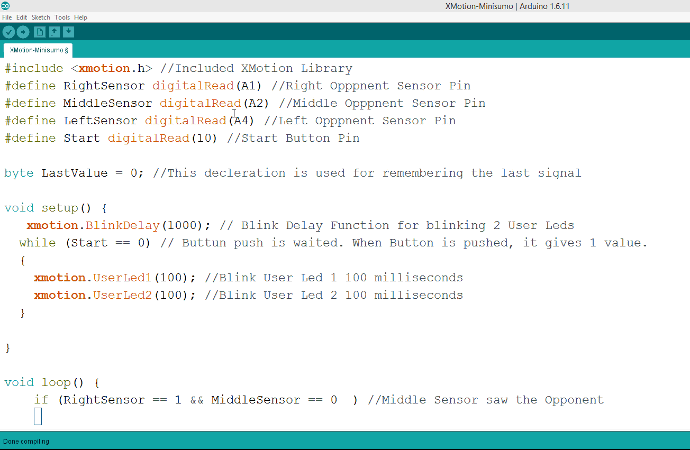Select the XMotion-Minisumo sketch tab
Viewport: 690px width, 450px height.
[x=37, y=49]
